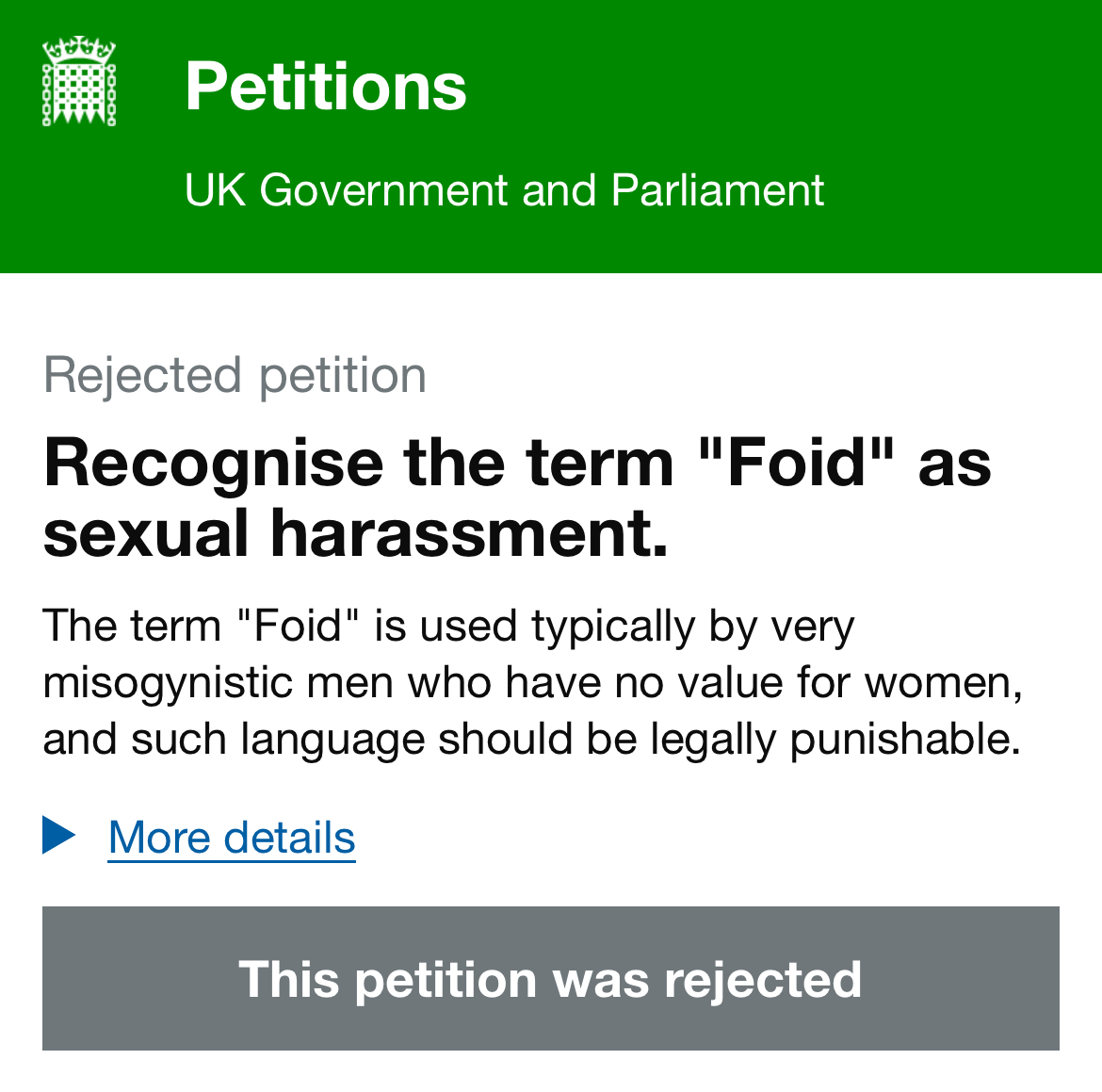Click the word 'Government' in the header subtitle
1102x1092 pixels.
click(x=383, y=190)
